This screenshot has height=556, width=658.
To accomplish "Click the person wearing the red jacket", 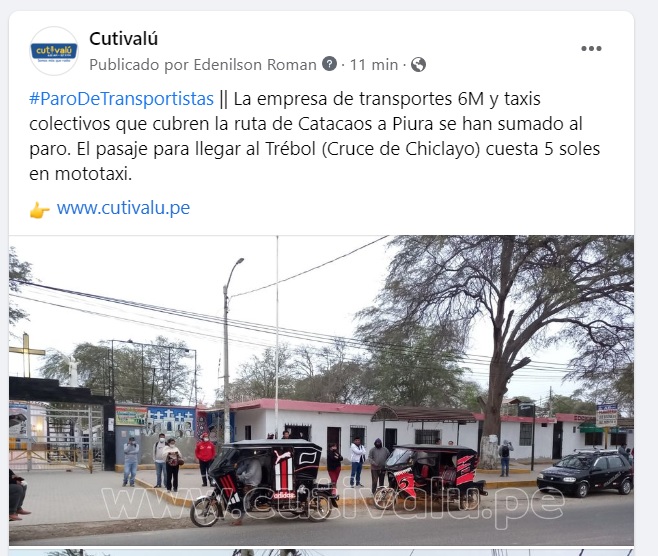I will [x=205, y=458].
